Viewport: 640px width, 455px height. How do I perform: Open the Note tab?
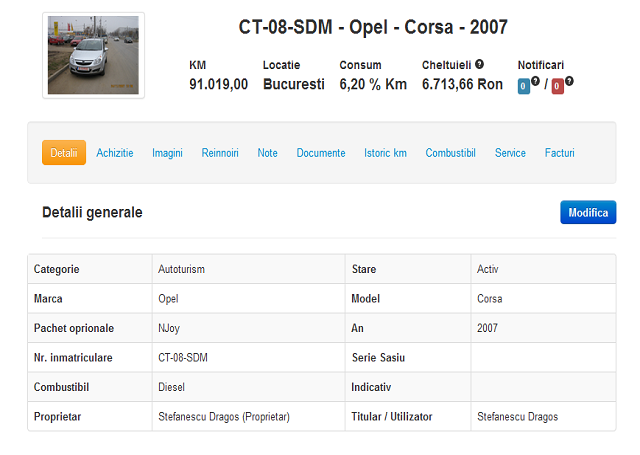pos(267,153)
